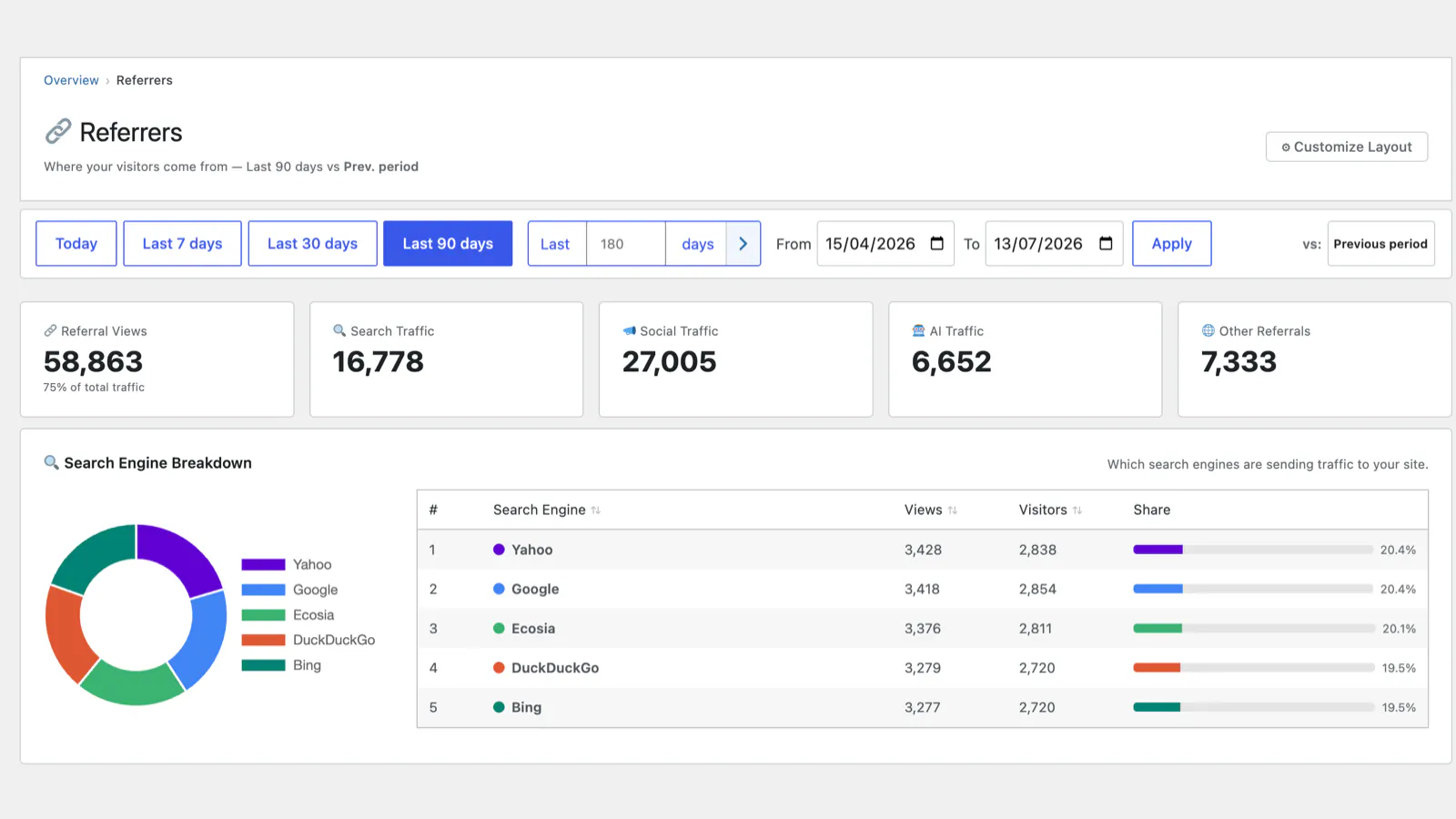Open the To date calendar picker icon
The height and width of the screenshot is (819, 1456).
pos(1106,243)
